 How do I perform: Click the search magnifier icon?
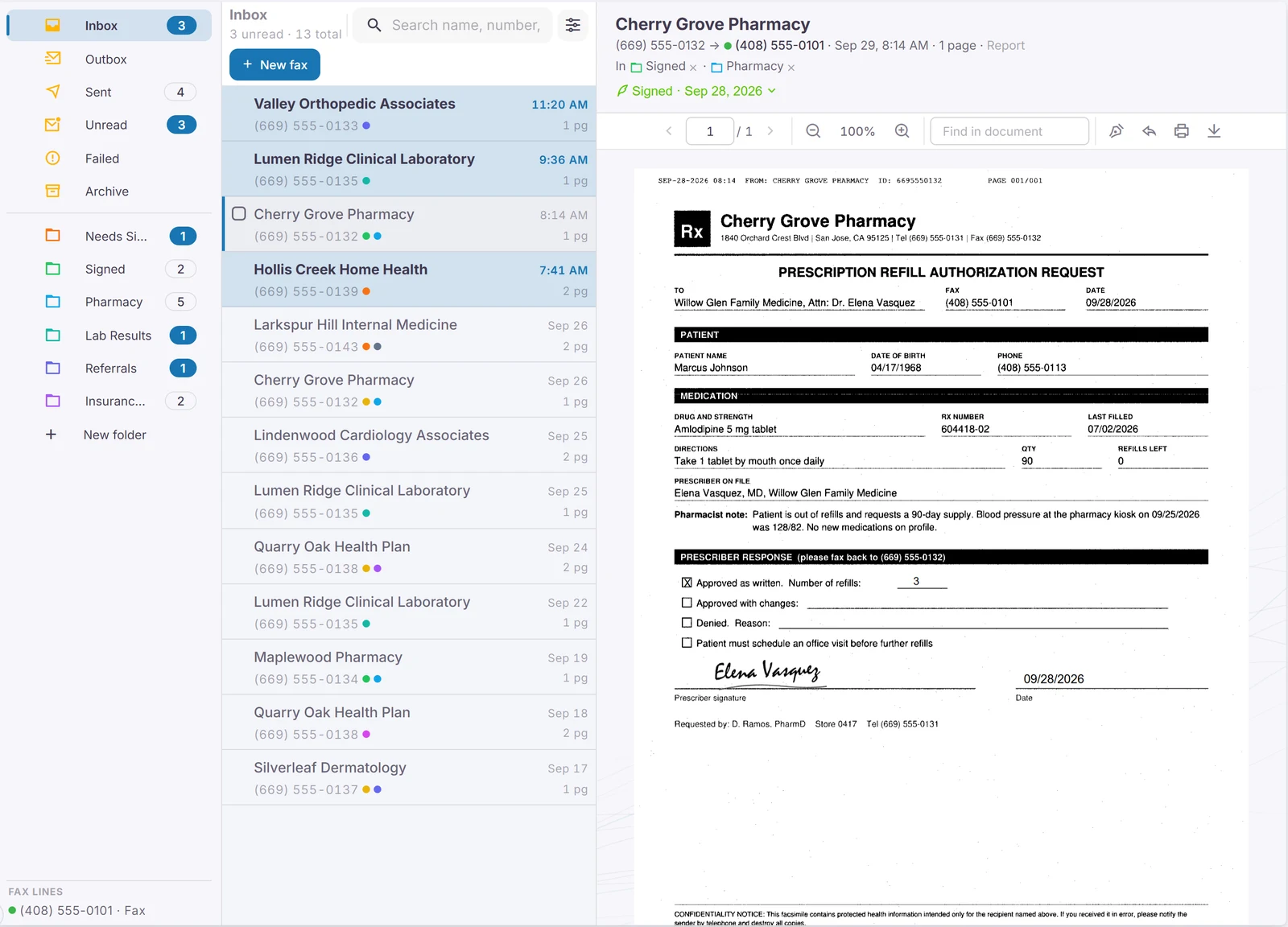coord(374,25)
